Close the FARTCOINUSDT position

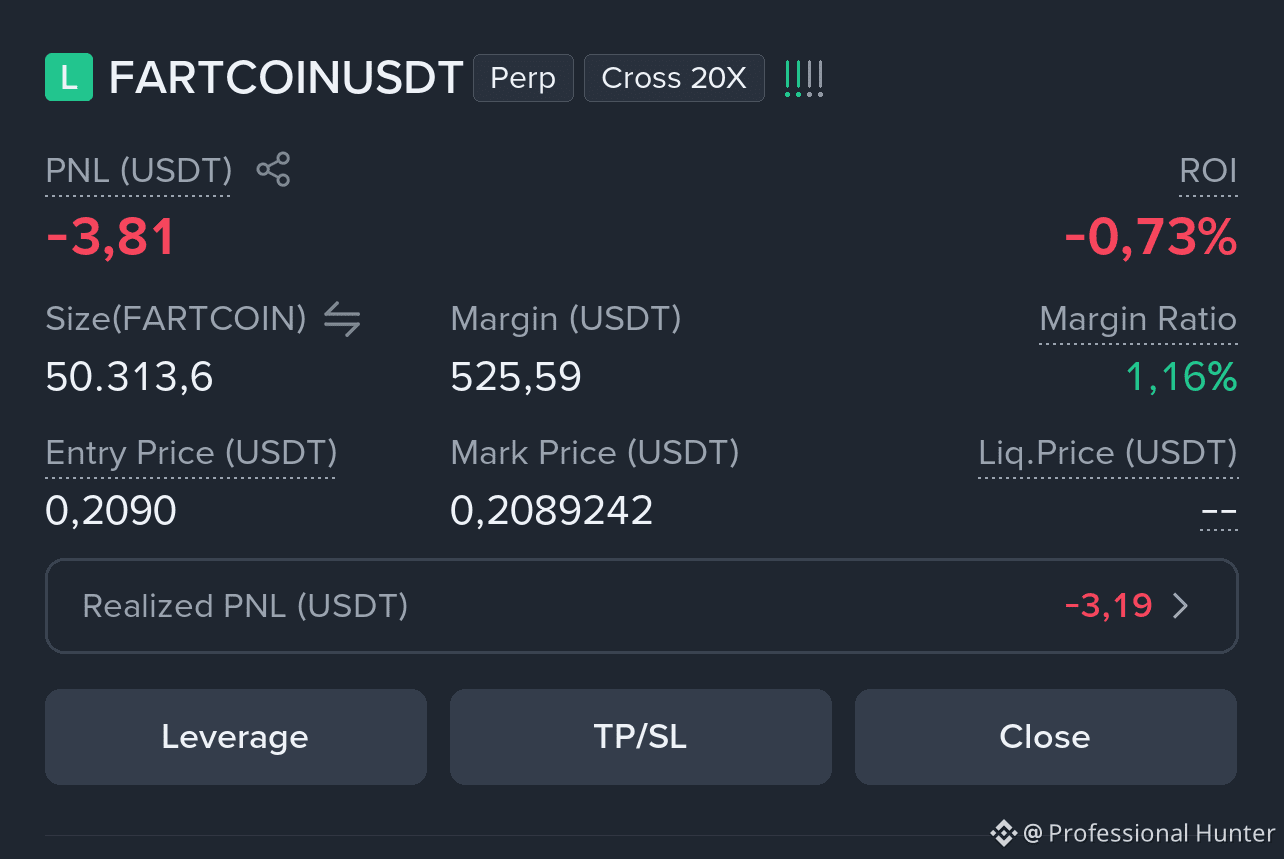1046,737
